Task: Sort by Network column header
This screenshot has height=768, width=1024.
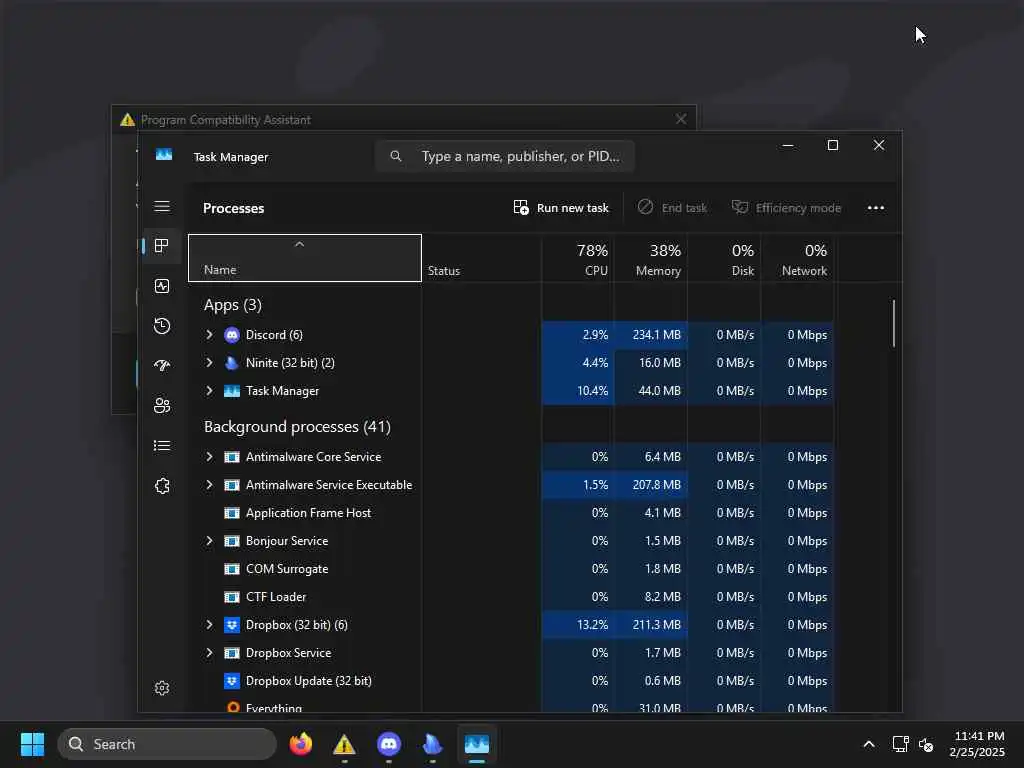Action: pyautogui.click(x=797, y=258)
